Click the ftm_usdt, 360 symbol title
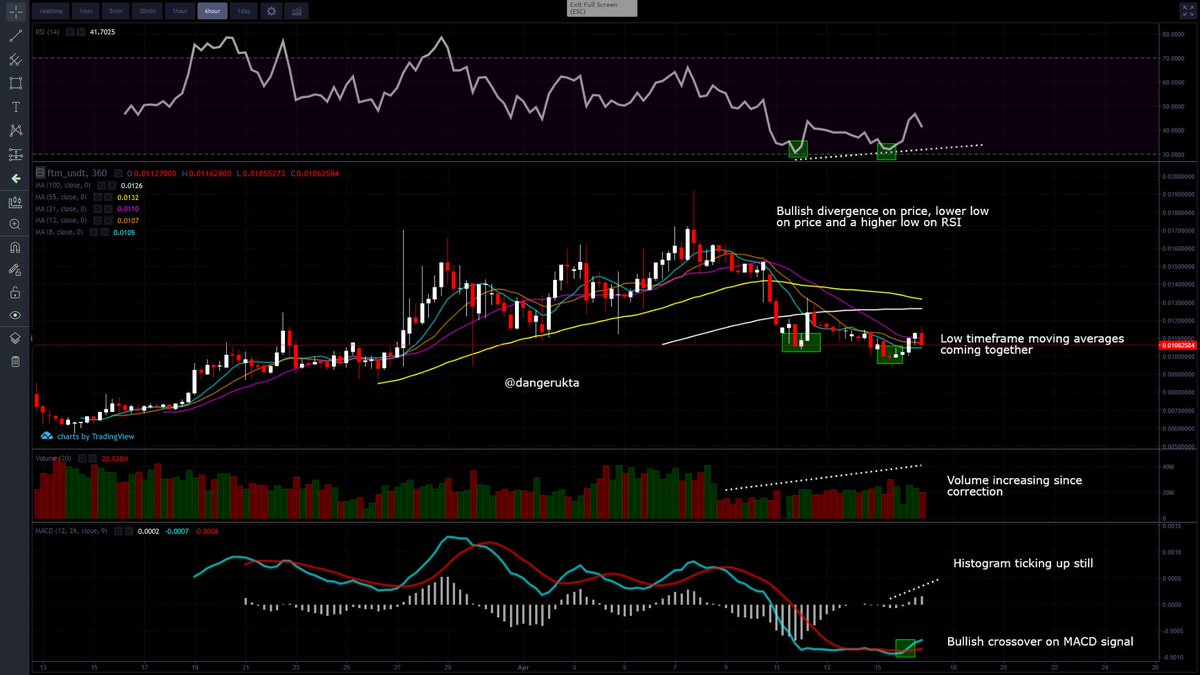Screen dimensions: 1200x675 tap(77, 172)
